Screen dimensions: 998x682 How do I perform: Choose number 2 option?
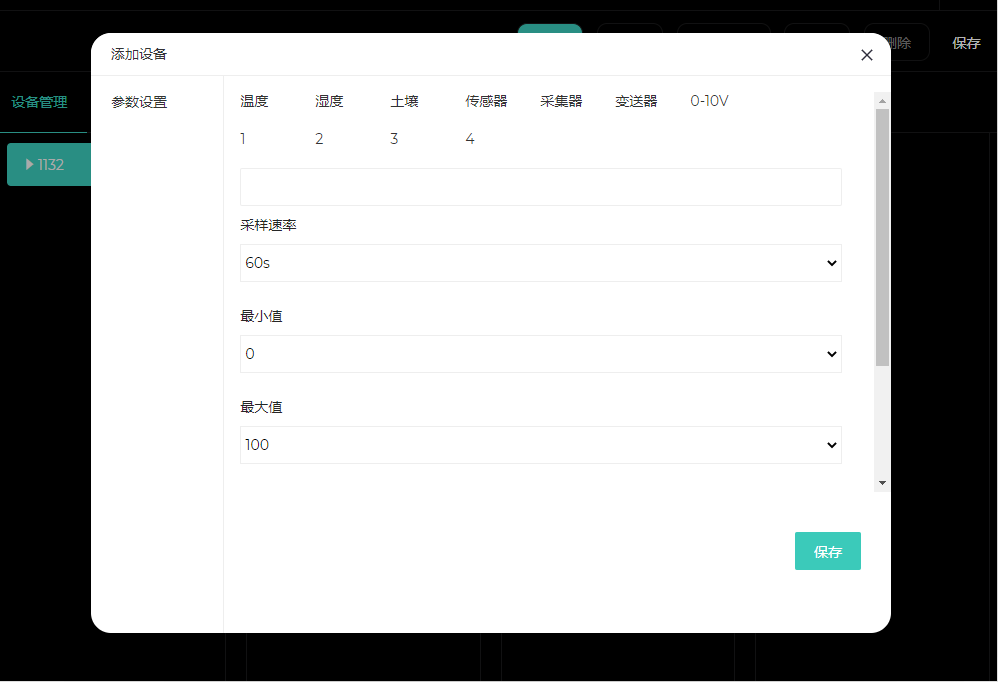click(319, 139)
